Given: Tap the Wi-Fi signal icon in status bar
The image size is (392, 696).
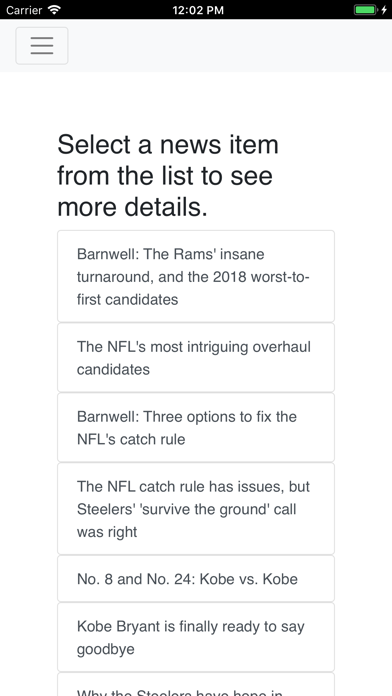Looking at the screenshot, I should tap(54, 10).
